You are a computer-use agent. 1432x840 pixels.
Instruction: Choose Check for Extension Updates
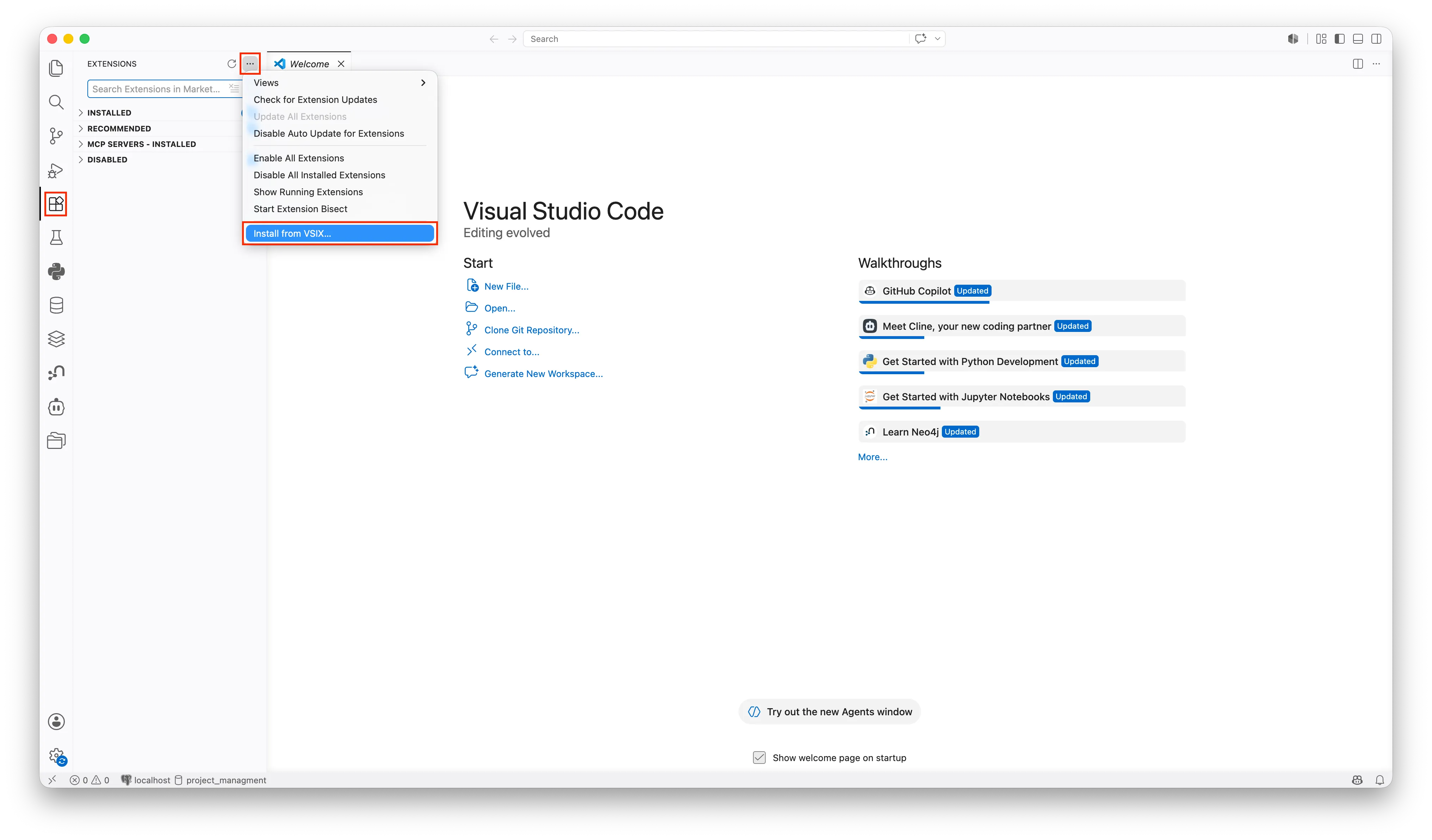point(340,99)
